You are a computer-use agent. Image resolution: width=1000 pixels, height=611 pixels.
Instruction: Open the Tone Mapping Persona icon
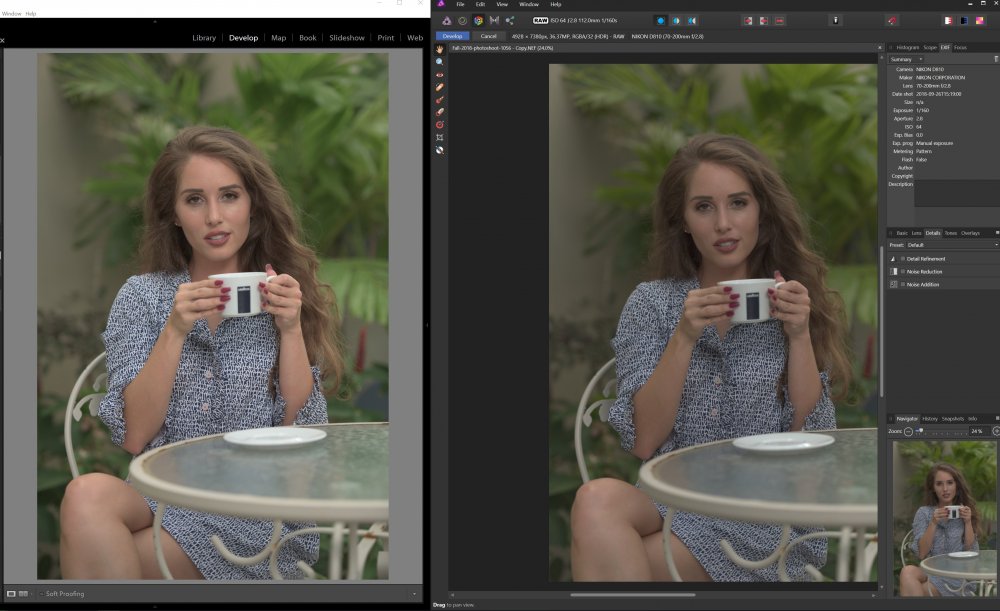[x=494, y=20]
